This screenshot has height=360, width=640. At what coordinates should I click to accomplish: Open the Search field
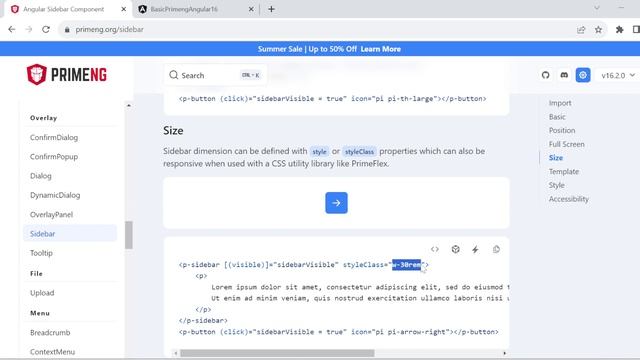215,75
